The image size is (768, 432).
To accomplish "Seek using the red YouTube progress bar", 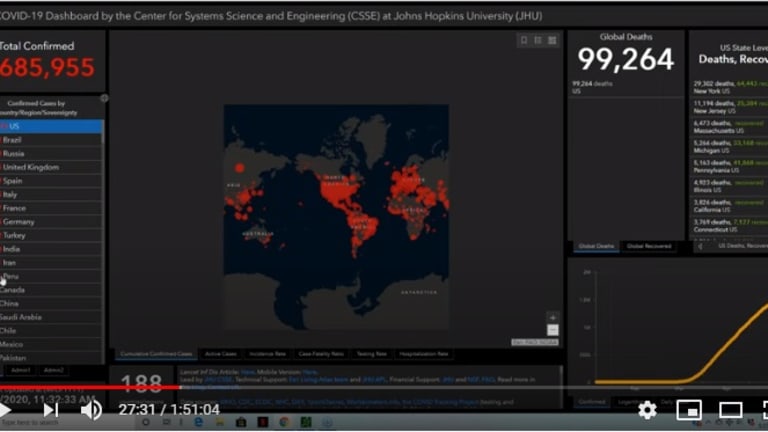I will coord(91,387).
